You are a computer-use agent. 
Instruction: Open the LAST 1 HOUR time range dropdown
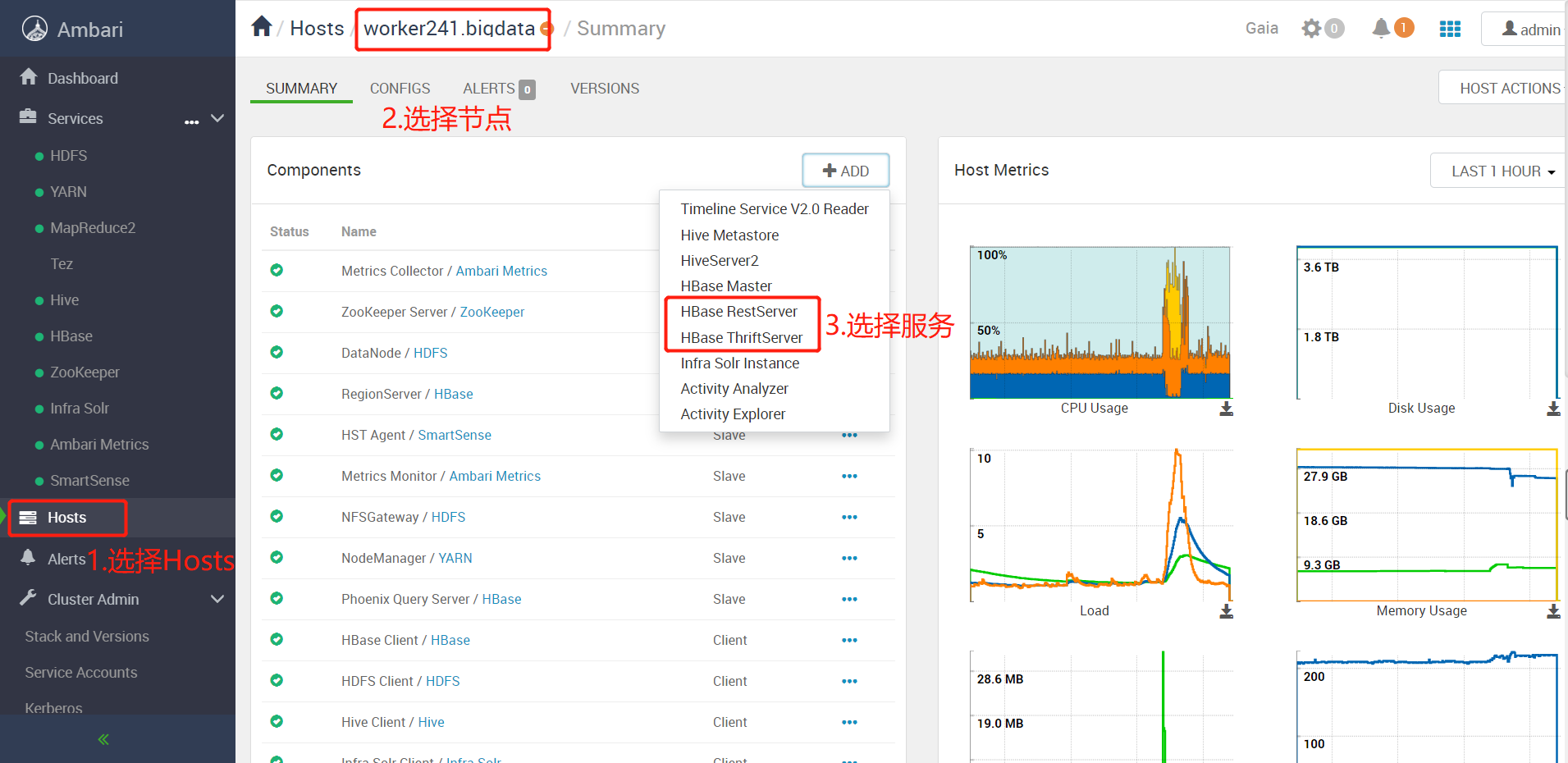(1499, 171)
